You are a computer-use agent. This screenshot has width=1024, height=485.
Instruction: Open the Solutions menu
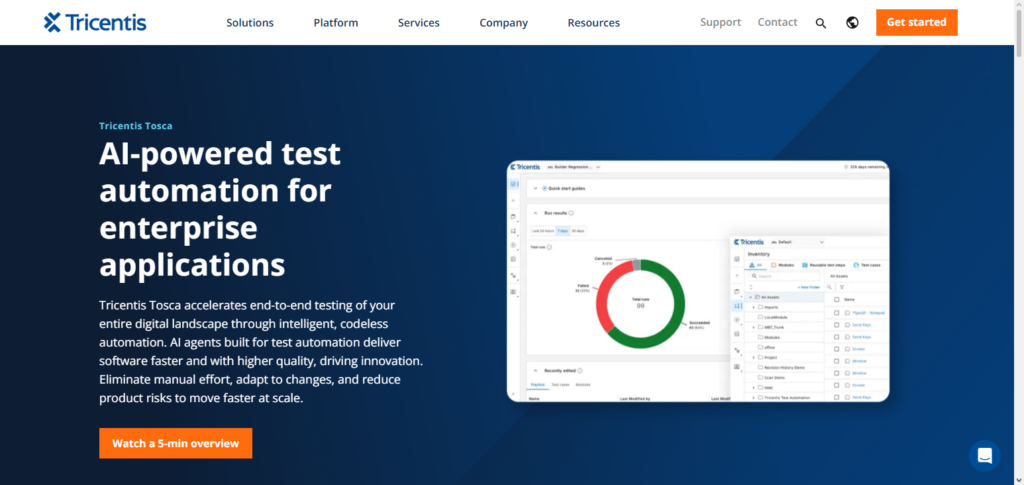pos(249,22)
